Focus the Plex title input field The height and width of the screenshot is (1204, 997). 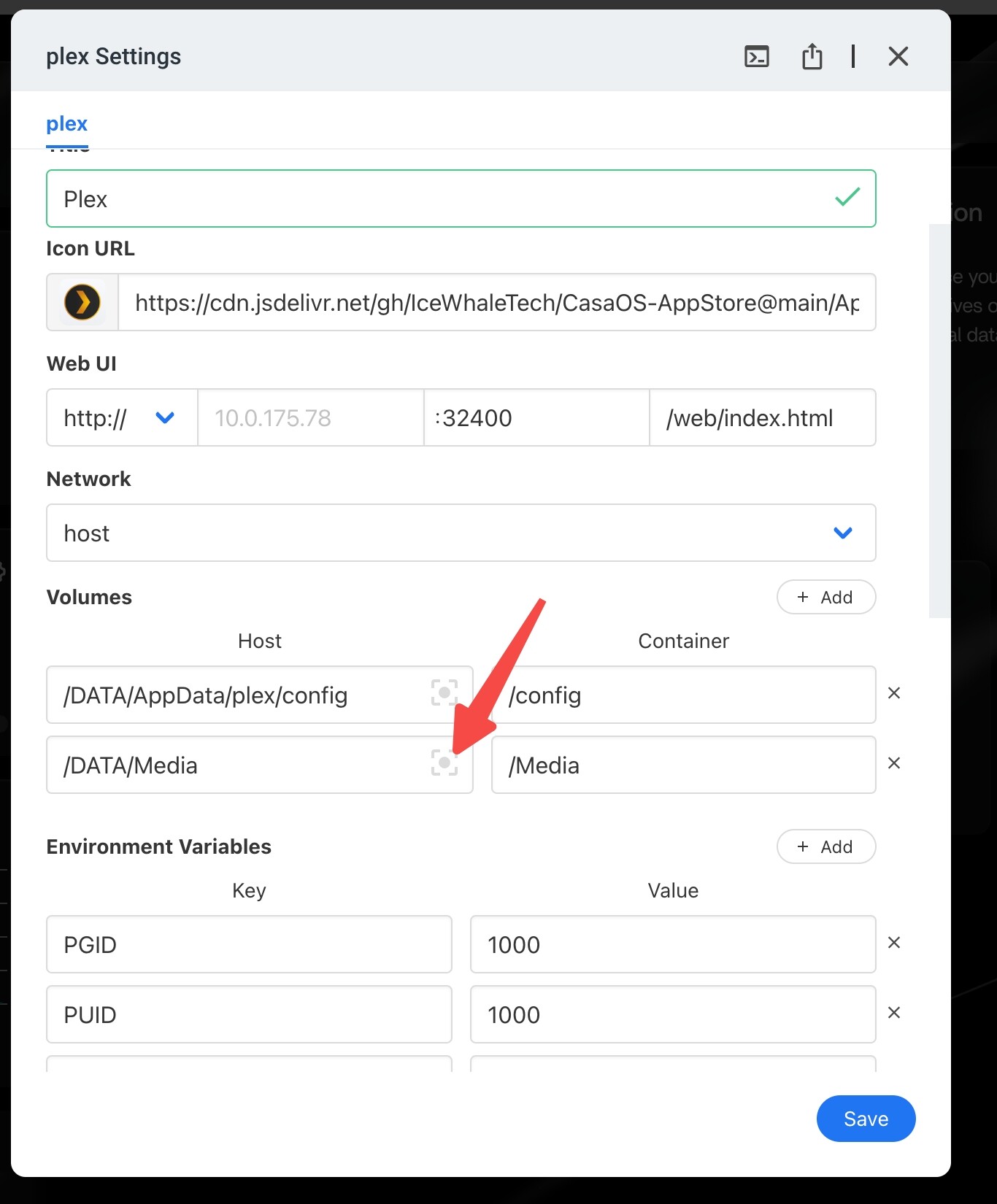[438, 198]
